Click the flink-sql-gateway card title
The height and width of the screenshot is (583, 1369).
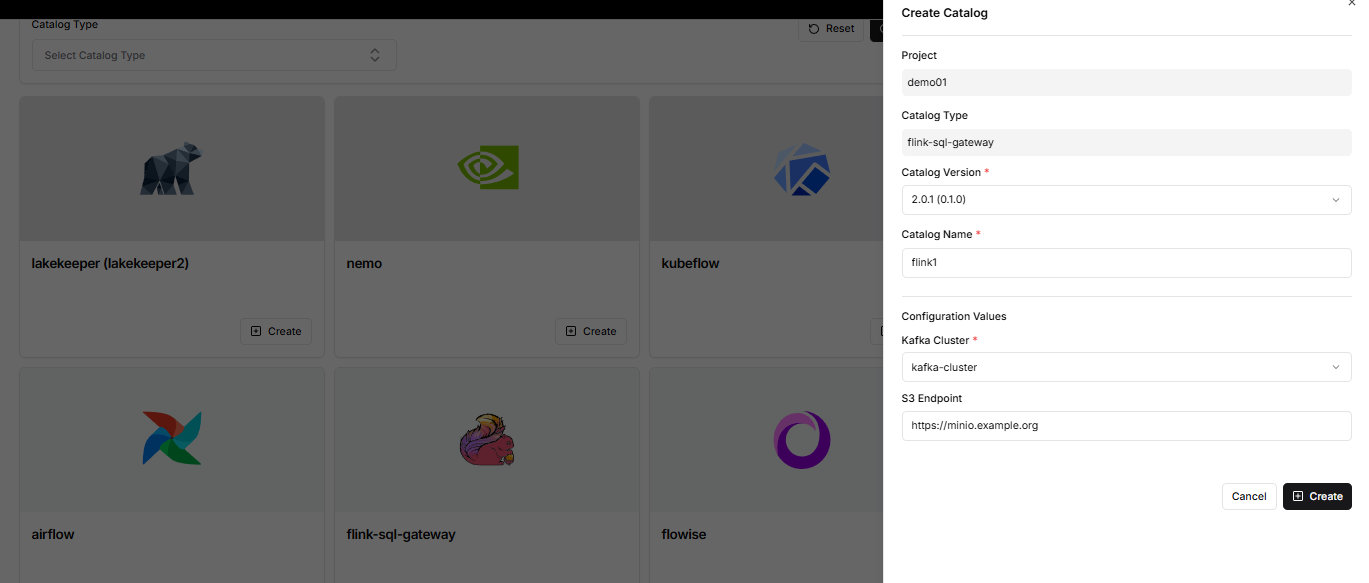click(x=401, y=534)
